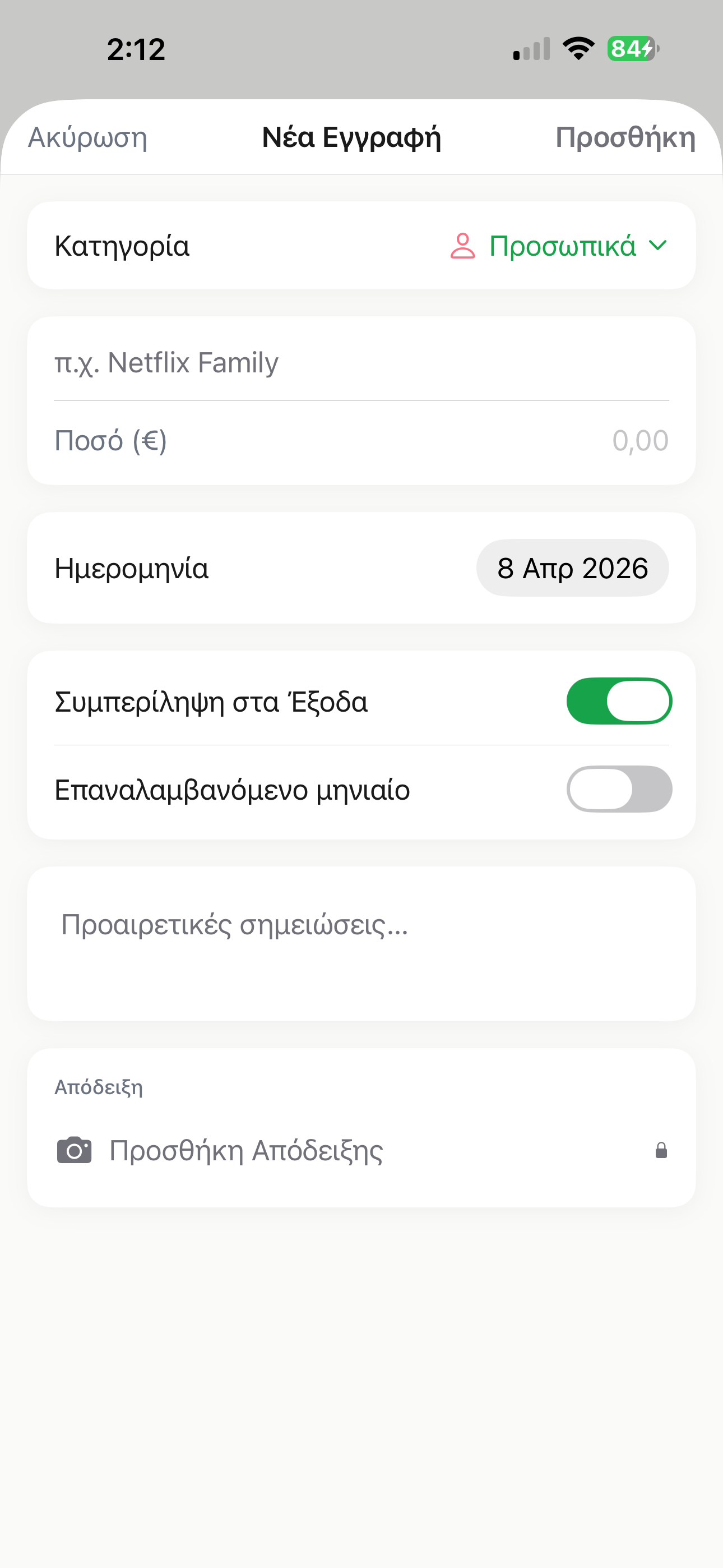This screenshot has height=1568, width=723.
Task: Toggle off Συμπερίληψη στα Έξοδα switch
Action: [619, 701]
